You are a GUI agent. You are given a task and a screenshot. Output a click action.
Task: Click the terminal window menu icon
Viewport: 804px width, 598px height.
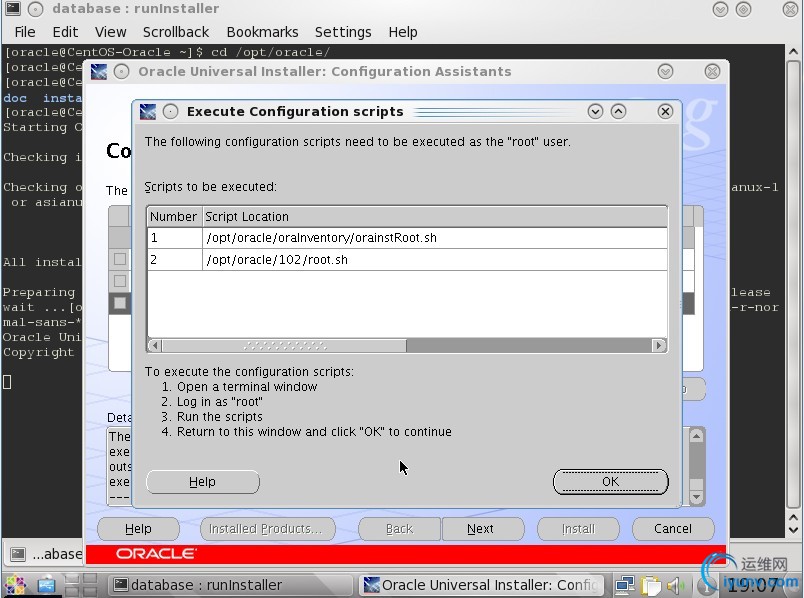pos(12,9)
